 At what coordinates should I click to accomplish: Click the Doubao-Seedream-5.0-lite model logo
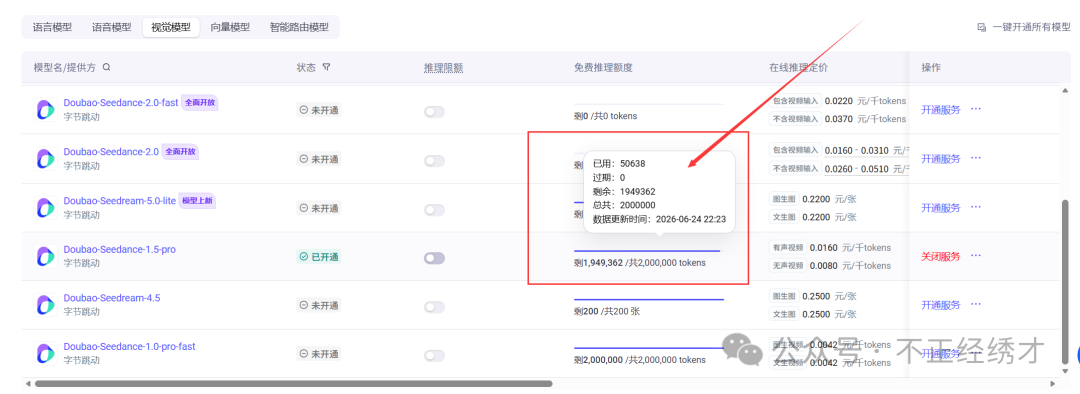pyautogui.click(x=46, y=207)
